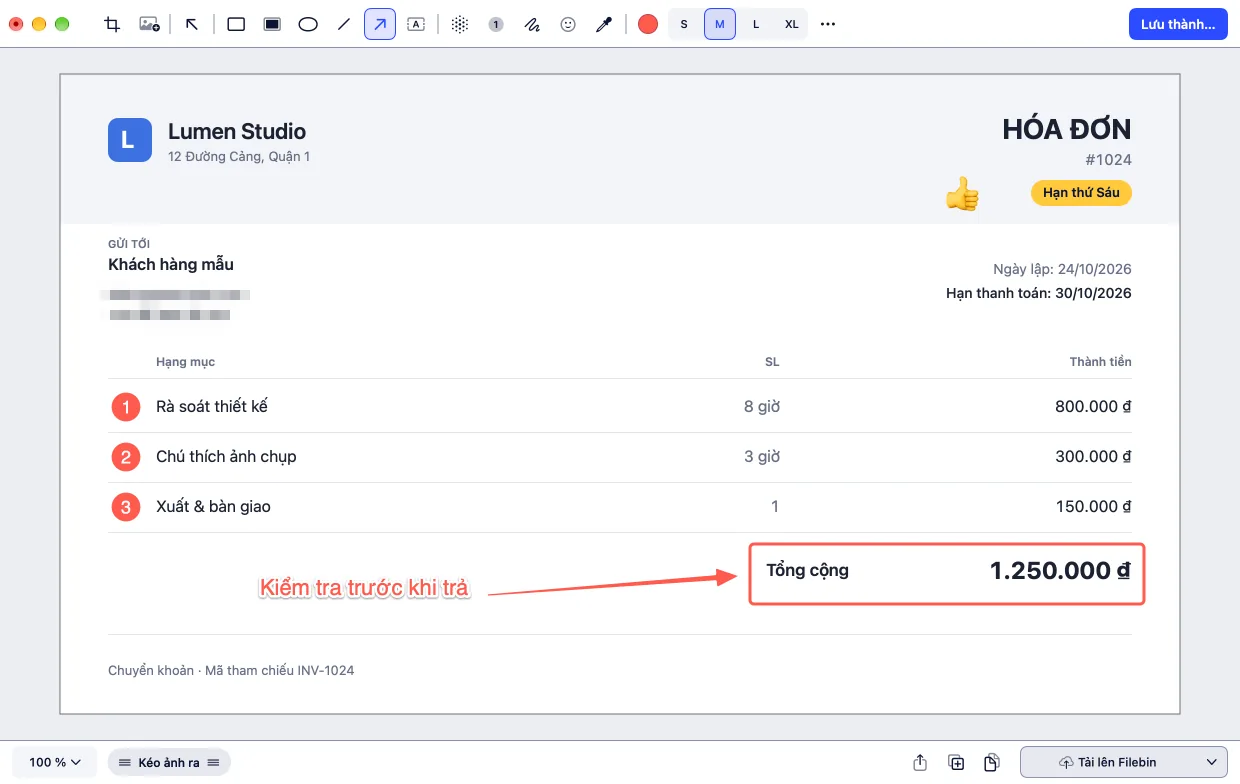Click the "Chú thích ảnh chụp" line item
This screenshot has width=1240, height=784.
click(x=226, y=457)
